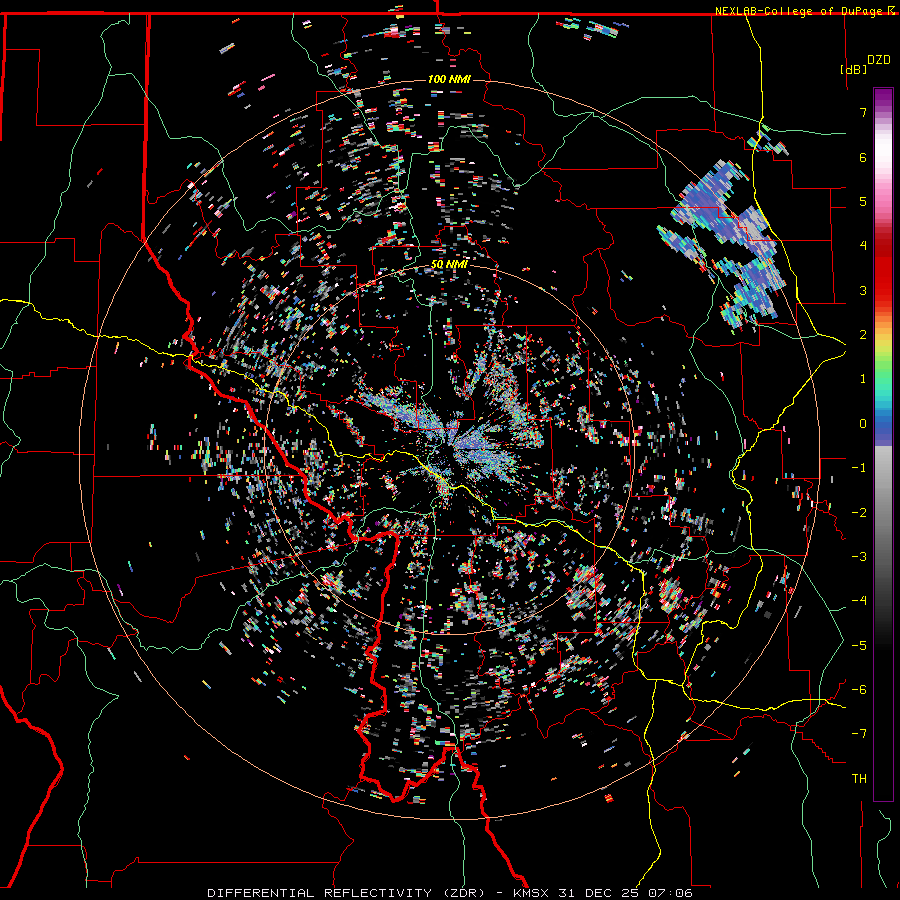Click the 0 tick label on the color scale
This screenshot has height=900, width=900.
(x=863, y=424)
